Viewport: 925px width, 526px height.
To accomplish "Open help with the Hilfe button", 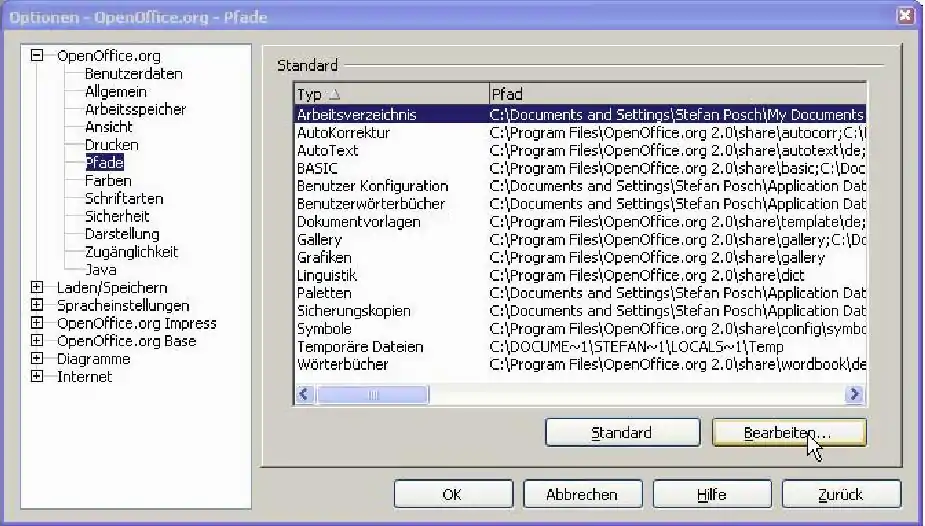I will tap(711, 494).
